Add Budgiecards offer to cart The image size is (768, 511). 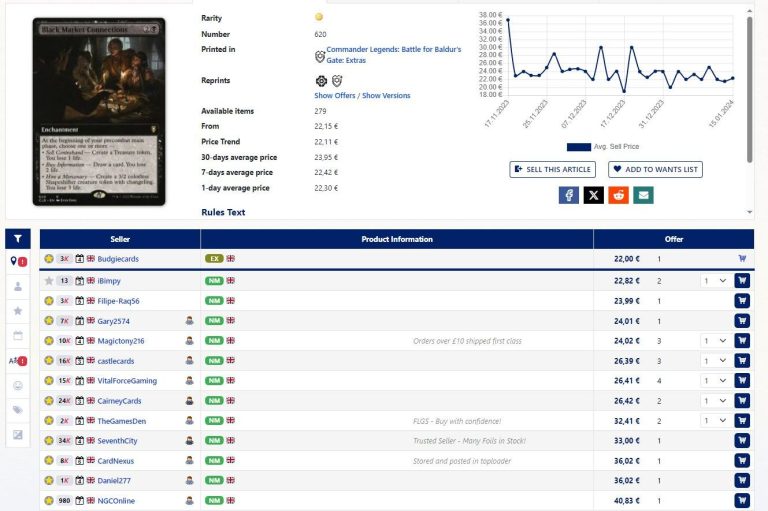[x=742, y=258]
